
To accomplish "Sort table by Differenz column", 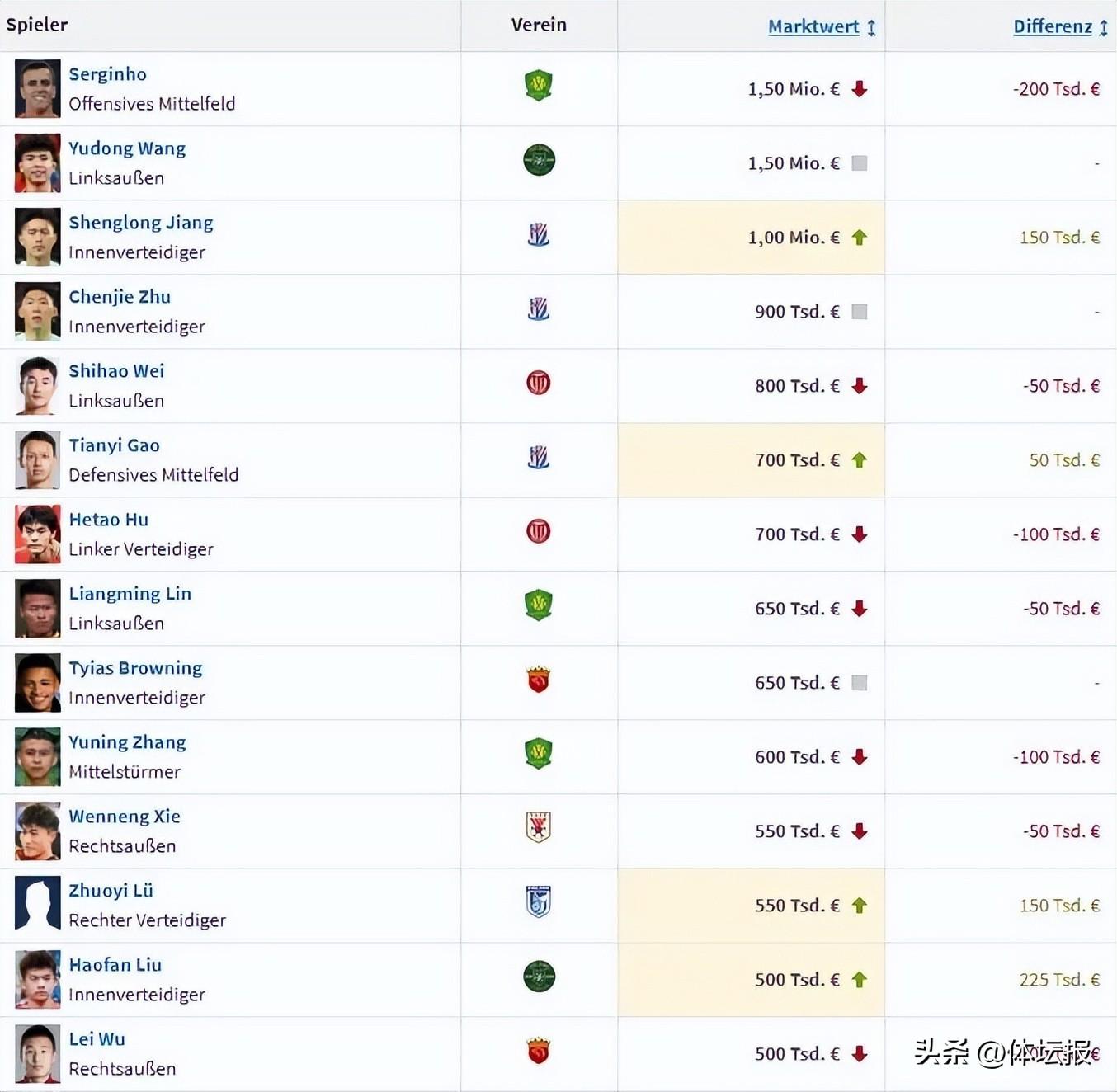I will (x=1053, y=26).
